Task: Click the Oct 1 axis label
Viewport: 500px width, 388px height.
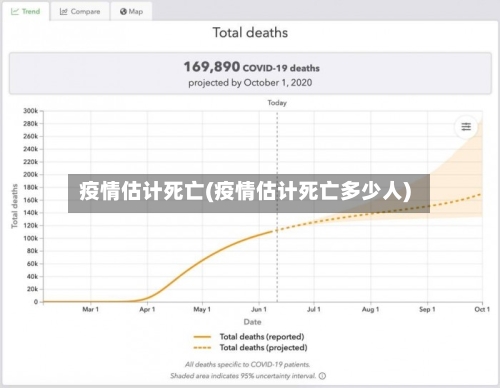Action: (x=482, y=310)
